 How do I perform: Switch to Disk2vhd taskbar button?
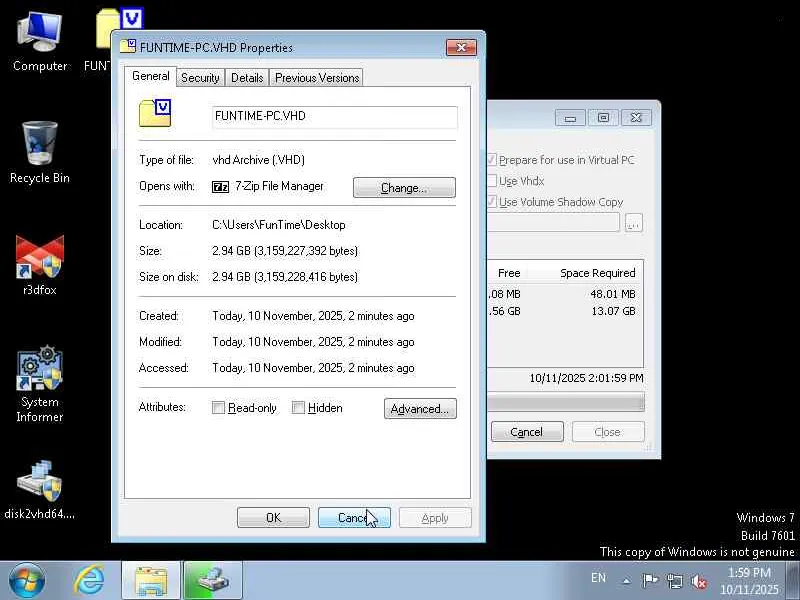213,581
